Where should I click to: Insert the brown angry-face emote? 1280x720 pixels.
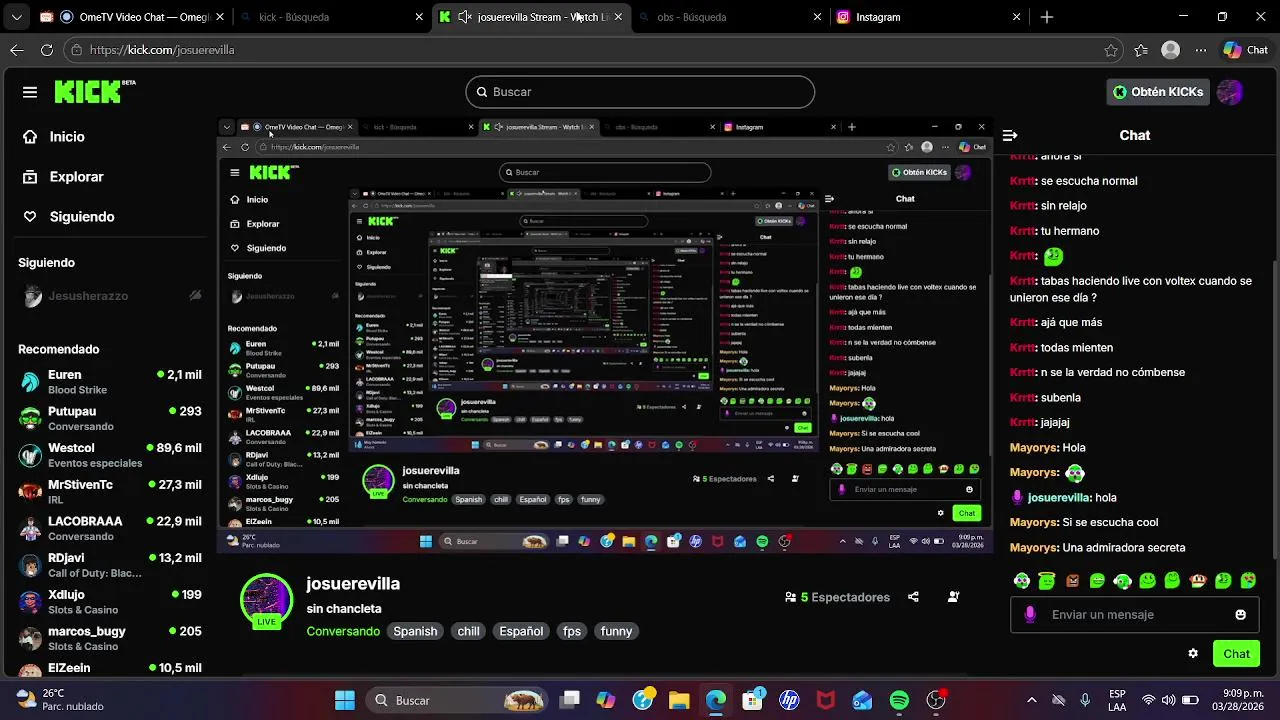click(1072, 580)
